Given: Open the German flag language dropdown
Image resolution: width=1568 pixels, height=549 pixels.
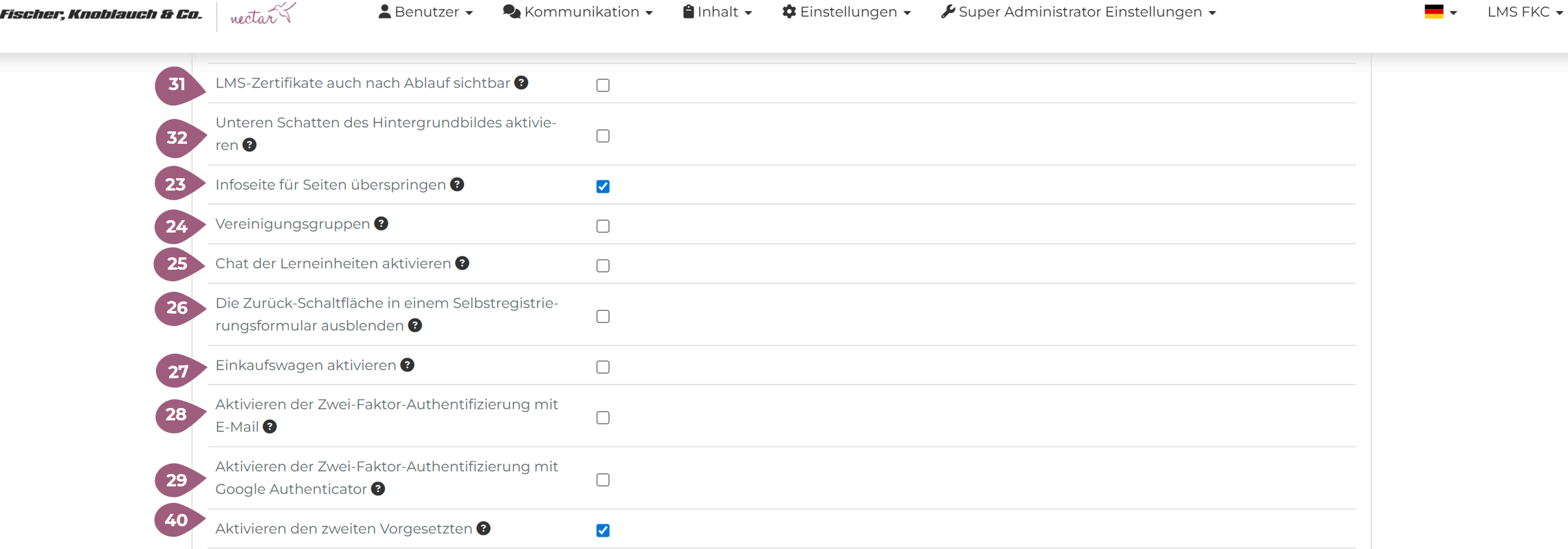Looking at the screenshot, I should click(x=1440, y=12).
